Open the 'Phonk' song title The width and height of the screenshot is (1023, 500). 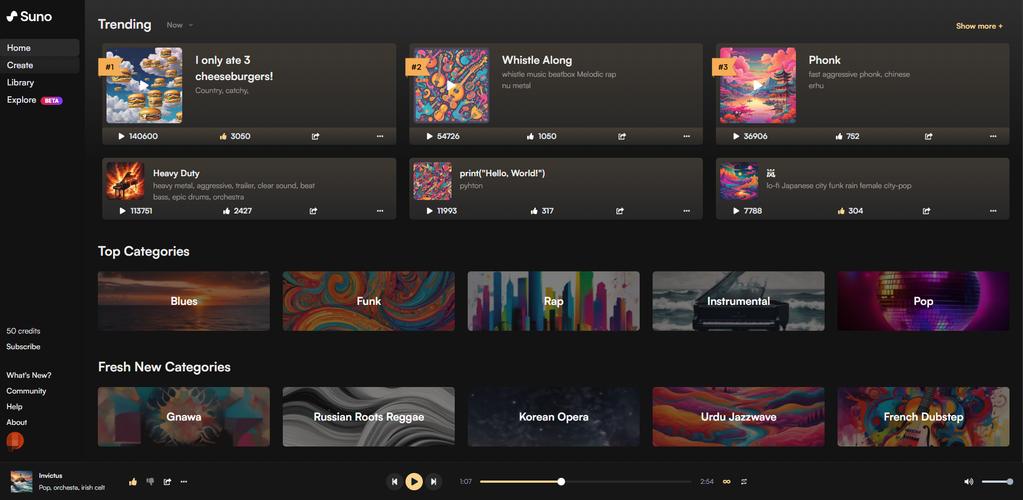pyautogui.click(x=825, y=60)
